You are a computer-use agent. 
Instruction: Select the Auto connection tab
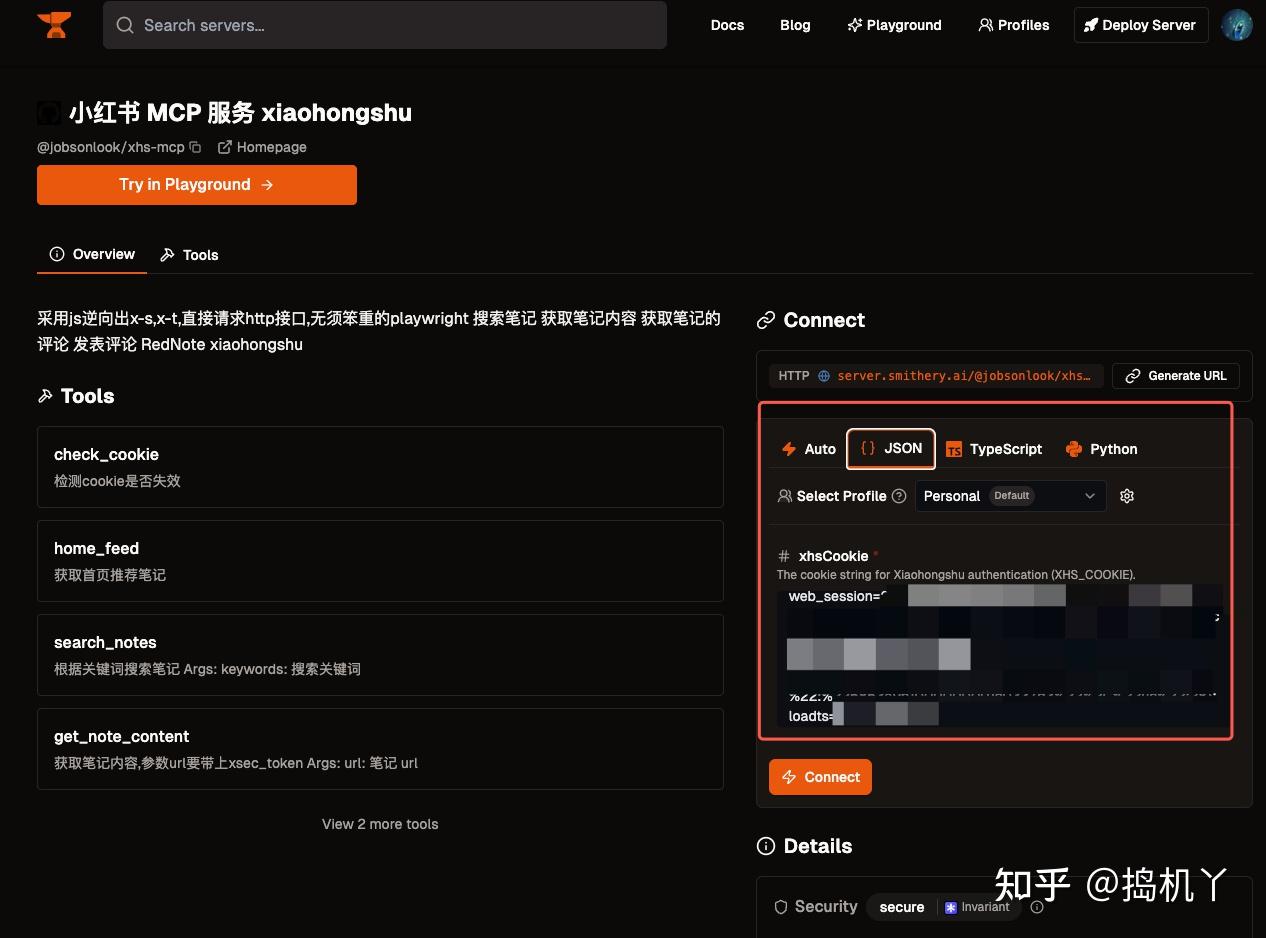point(808,449)
